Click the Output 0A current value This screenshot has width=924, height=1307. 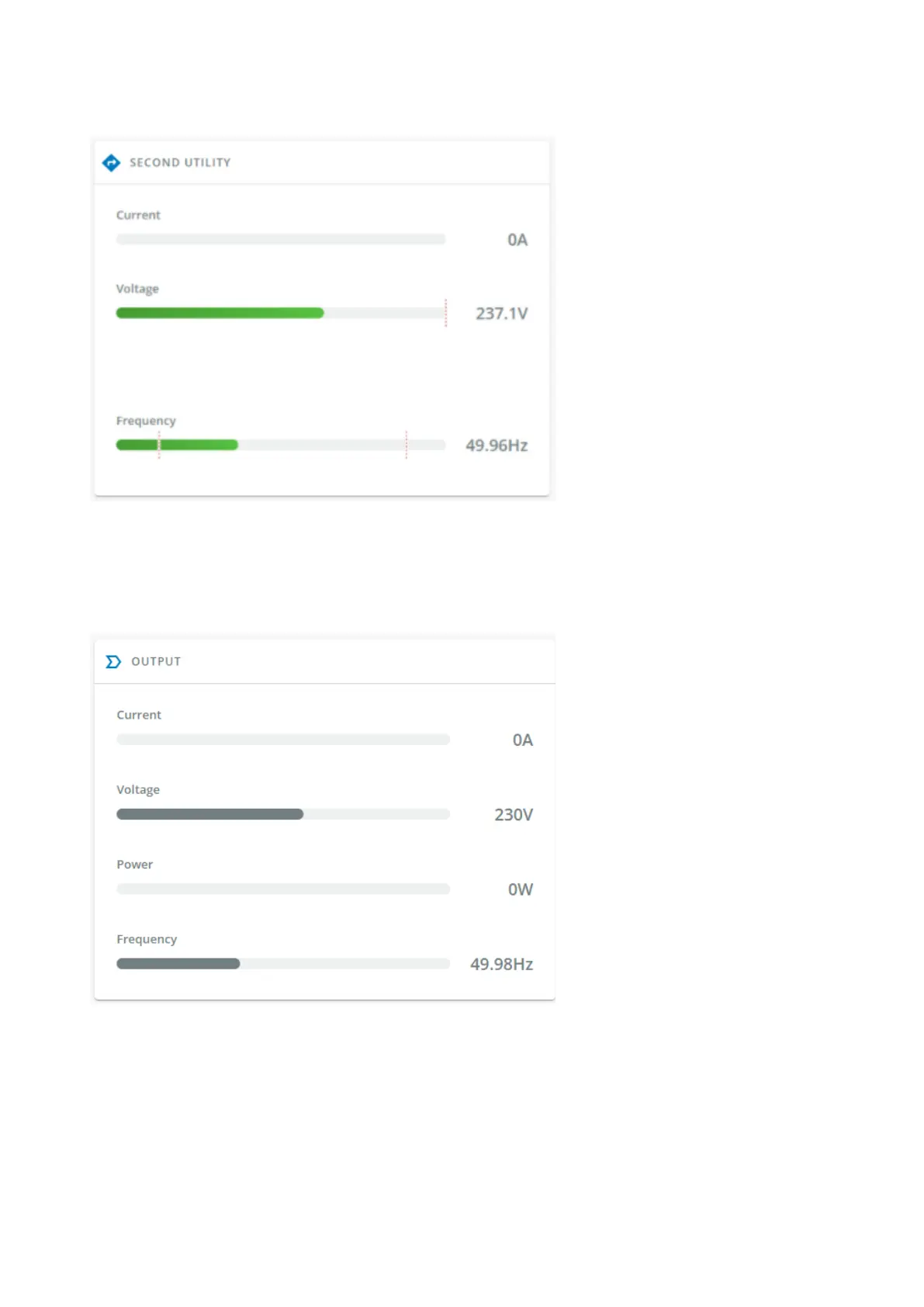coord(523,740)
